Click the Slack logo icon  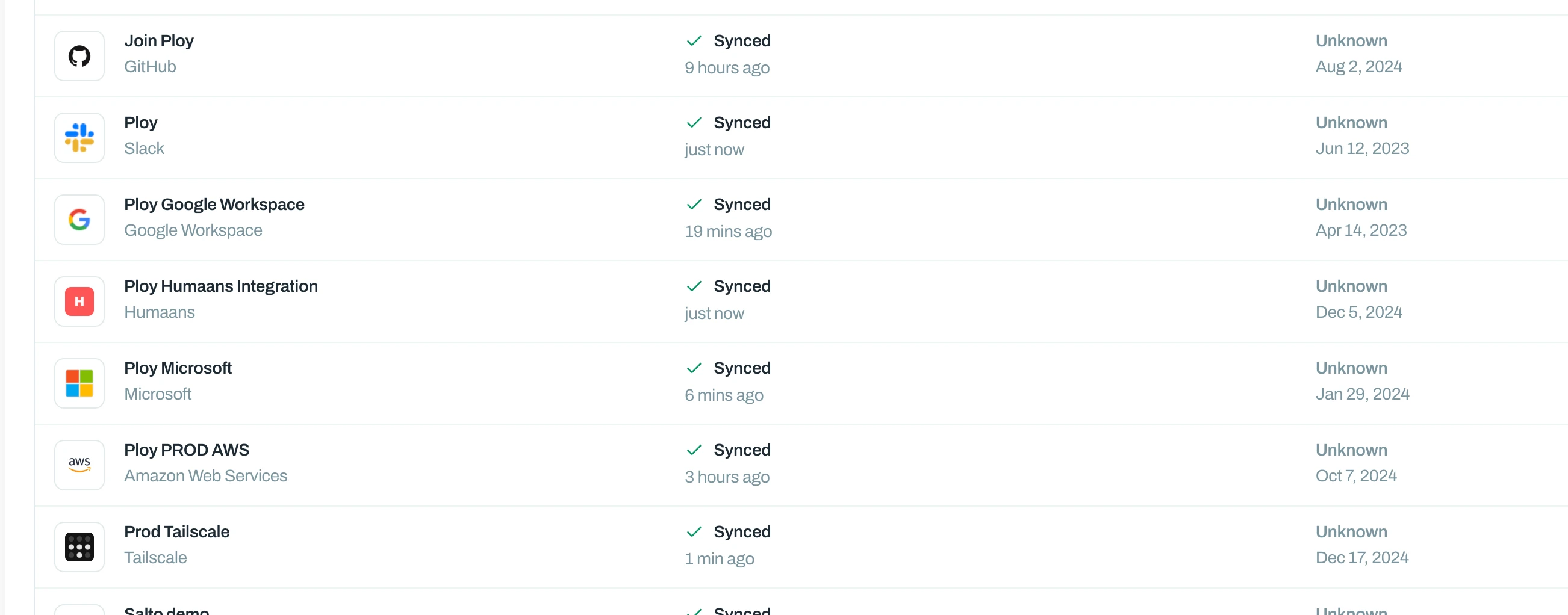[x=79, y=137]
